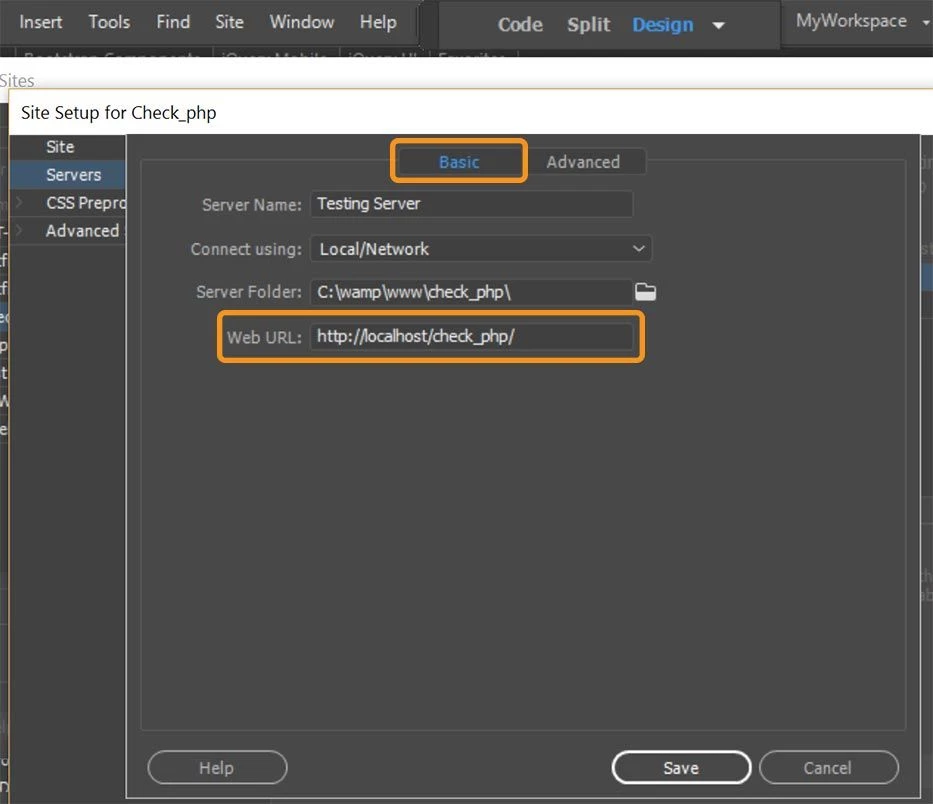Open the view mode dropdown arrow beside Design
The height and width of the screenshot is (804, 933).
718,25
